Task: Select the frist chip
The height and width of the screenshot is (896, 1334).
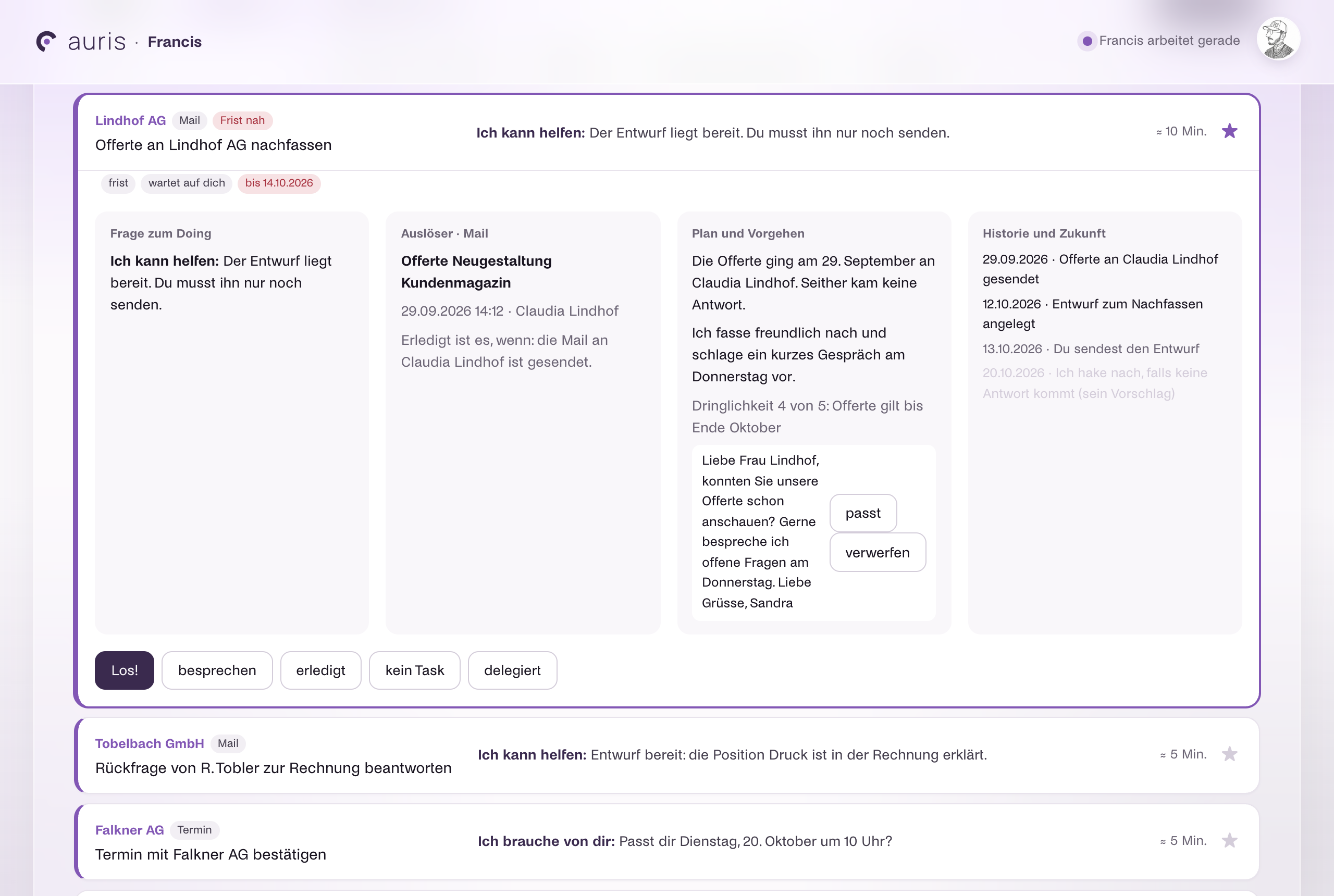Action: 118,183
